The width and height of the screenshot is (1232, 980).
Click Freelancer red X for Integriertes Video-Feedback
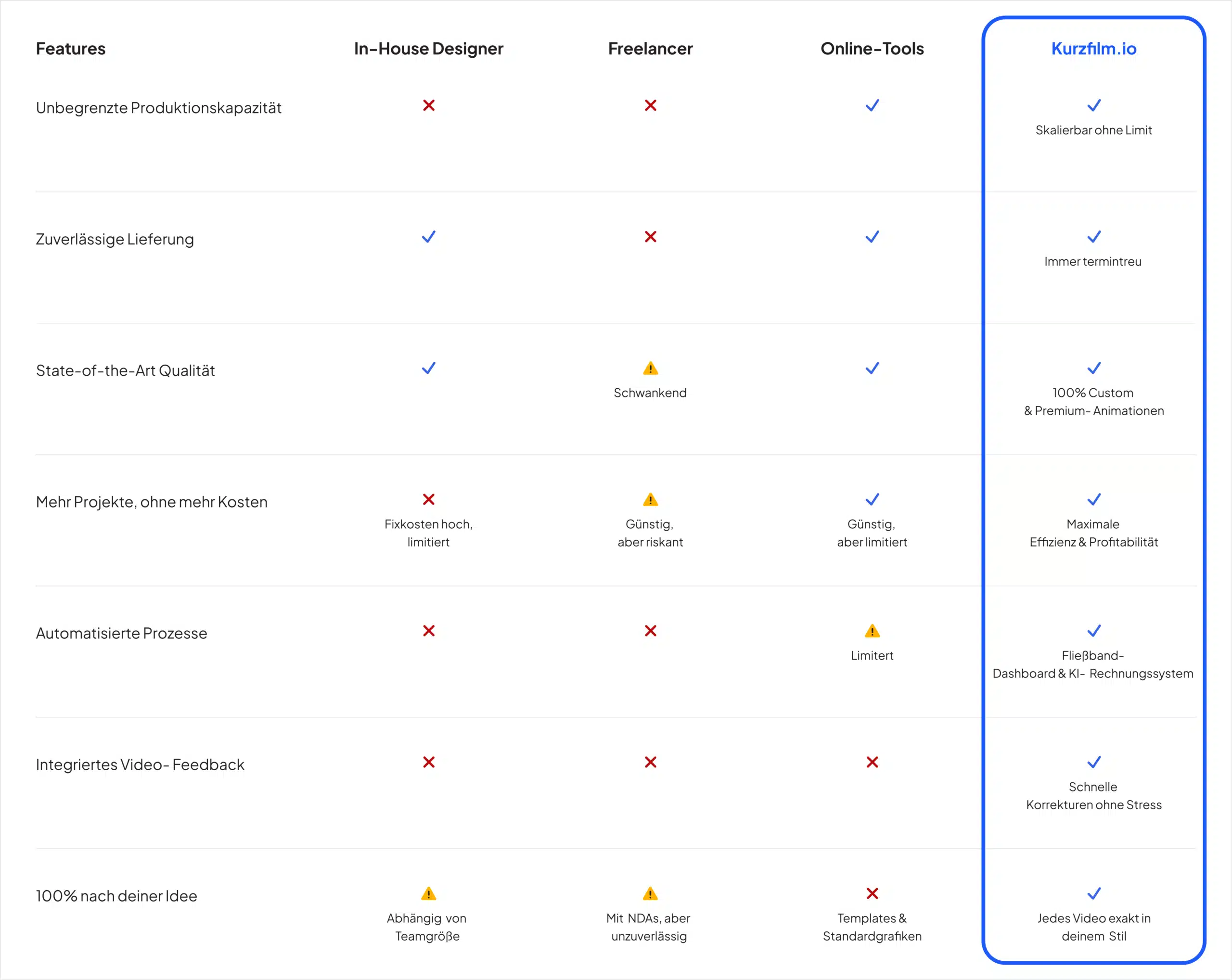650,762
